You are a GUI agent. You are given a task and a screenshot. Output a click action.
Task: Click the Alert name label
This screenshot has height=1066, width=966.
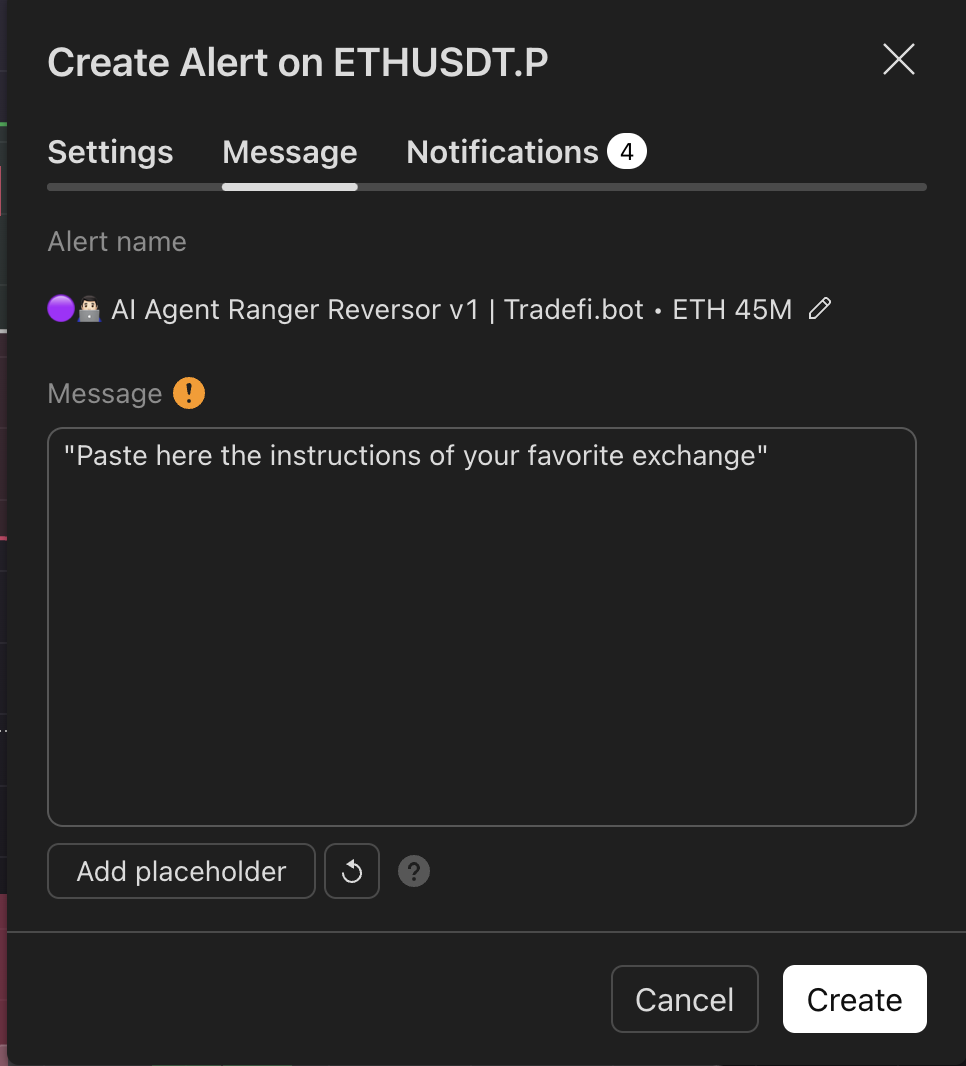pos(117,241)
